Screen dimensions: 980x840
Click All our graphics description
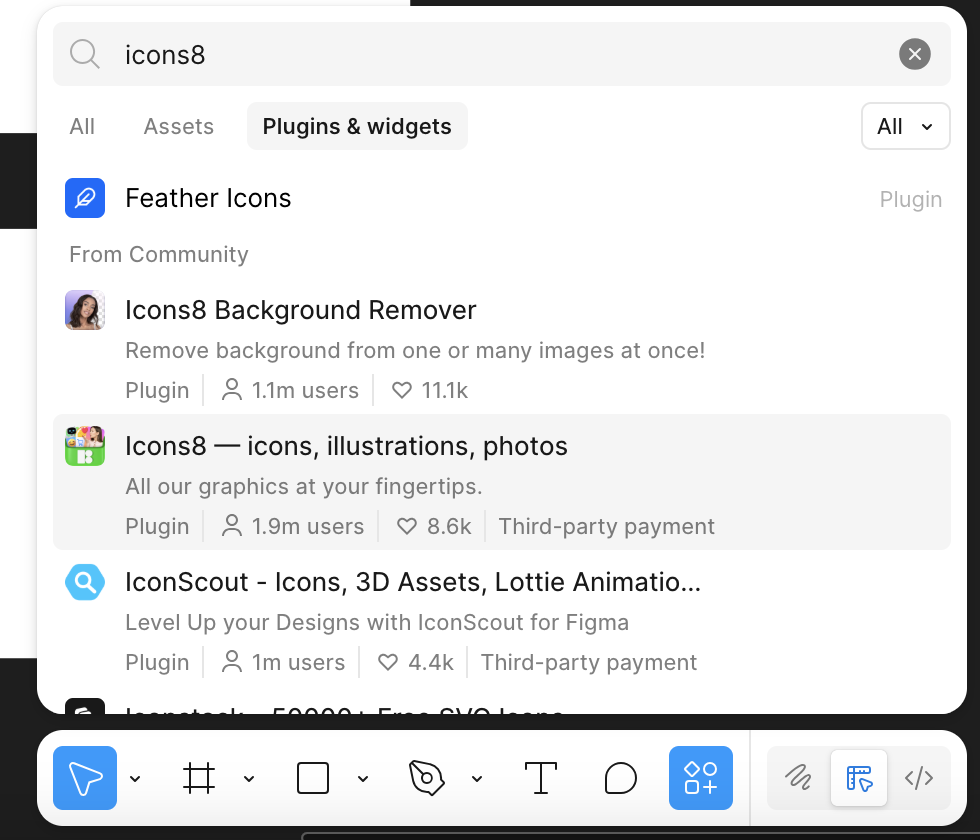pos(304,486)
